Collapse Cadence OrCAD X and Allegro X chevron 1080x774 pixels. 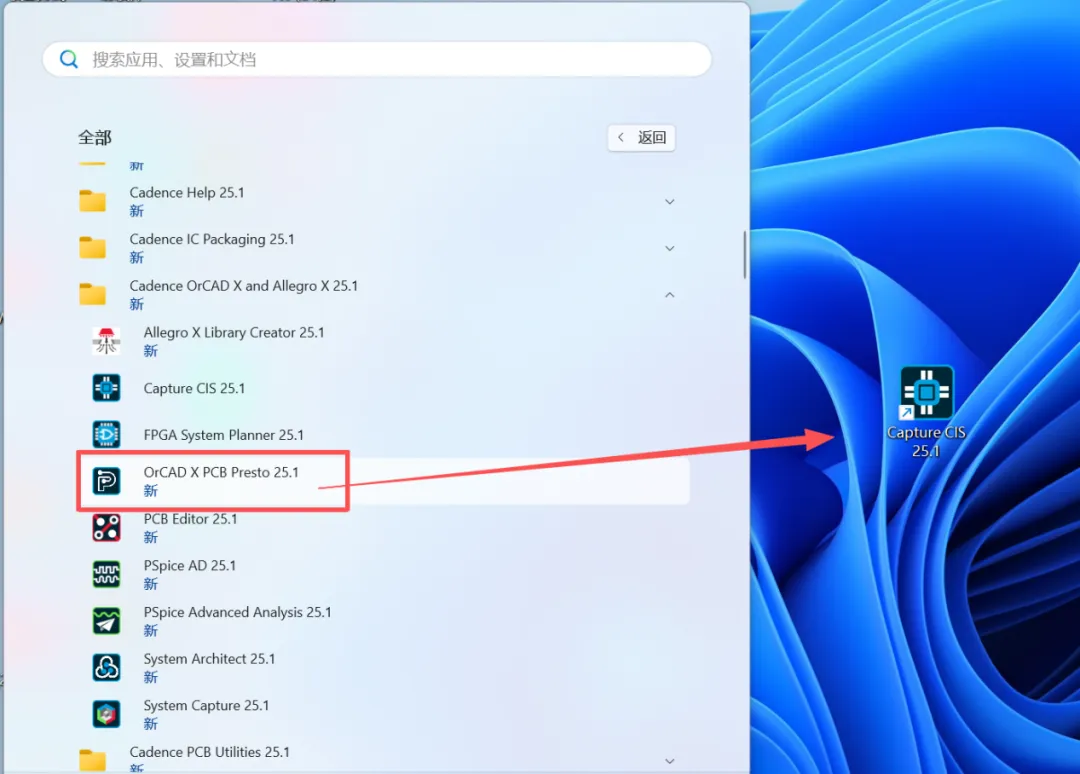pyautogui.click(x=669, y=295)
